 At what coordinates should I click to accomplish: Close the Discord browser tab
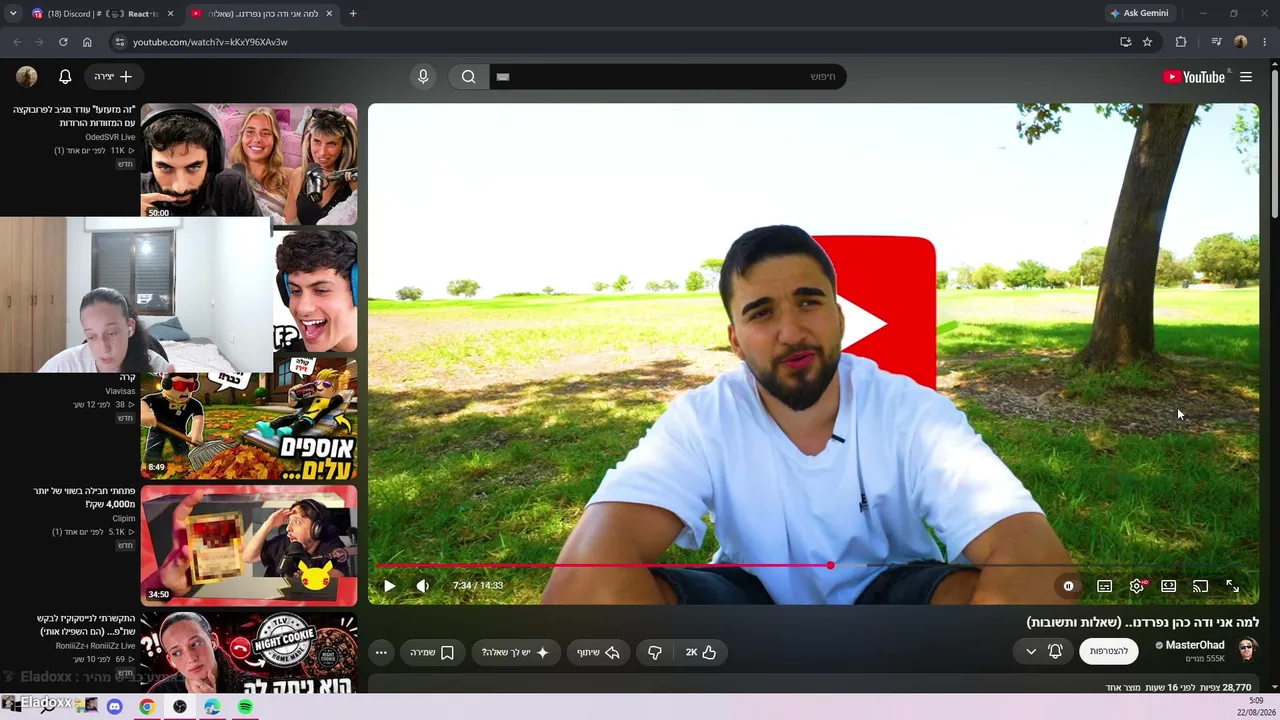pos(170,14)
